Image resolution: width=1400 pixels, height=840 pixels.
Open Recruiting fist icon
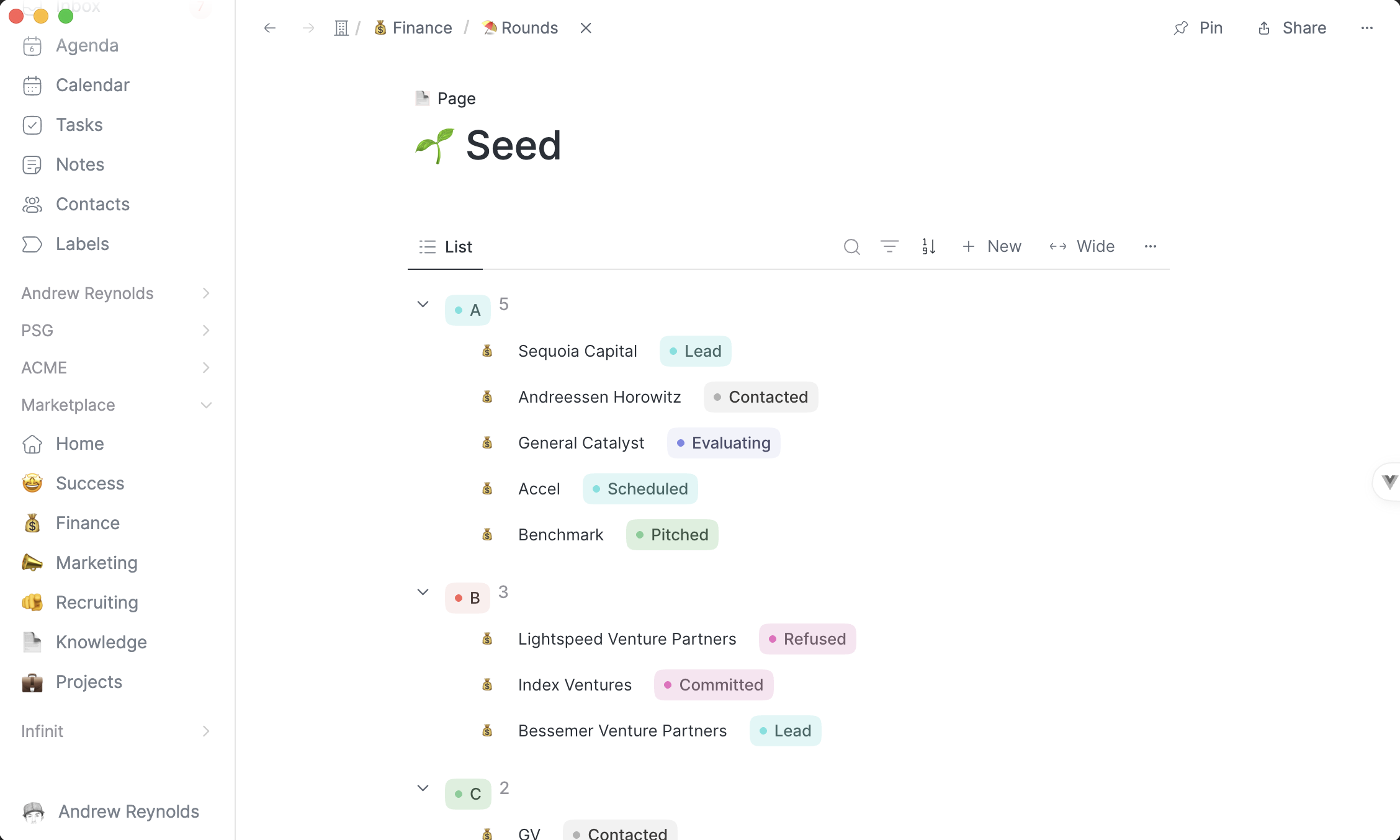(32, 603)
